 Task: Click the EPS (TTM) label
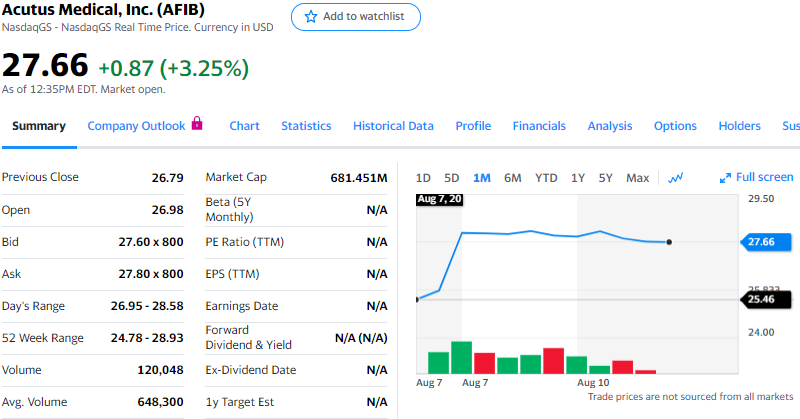(x=232, y=274)
